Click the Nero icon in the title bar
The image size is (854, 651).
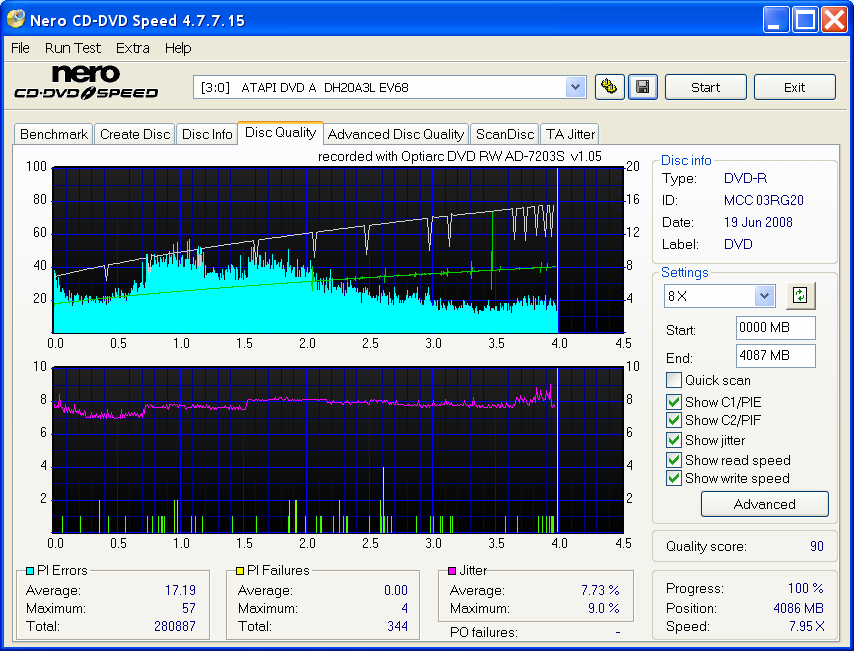pyautogui.click(x=16, y=19)
